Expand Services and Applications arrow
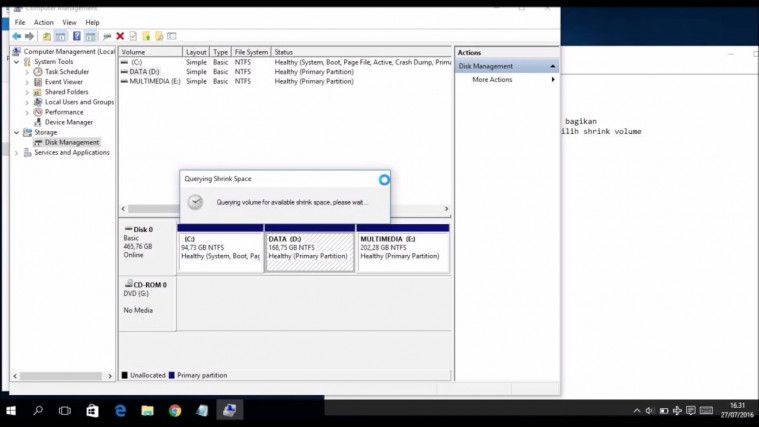Viewport: 759px width, 427px height. (x=17, y=153)
